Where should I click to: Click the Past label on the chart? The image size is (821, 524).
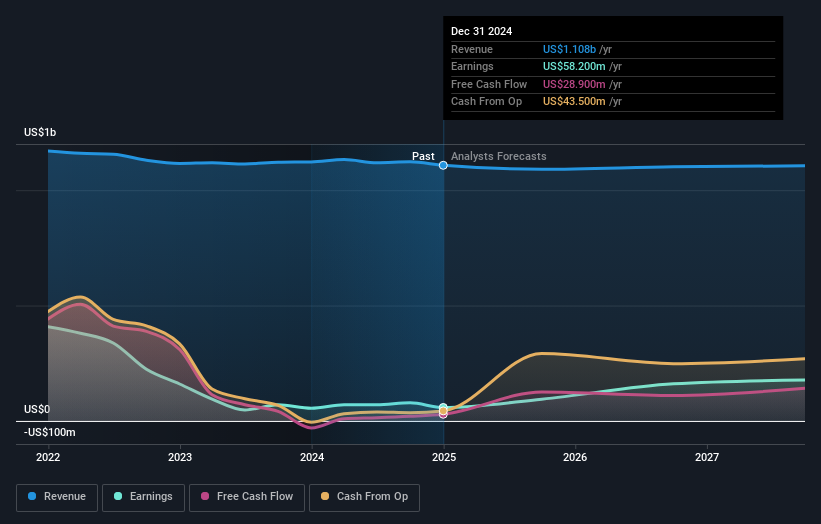(423, 156)
